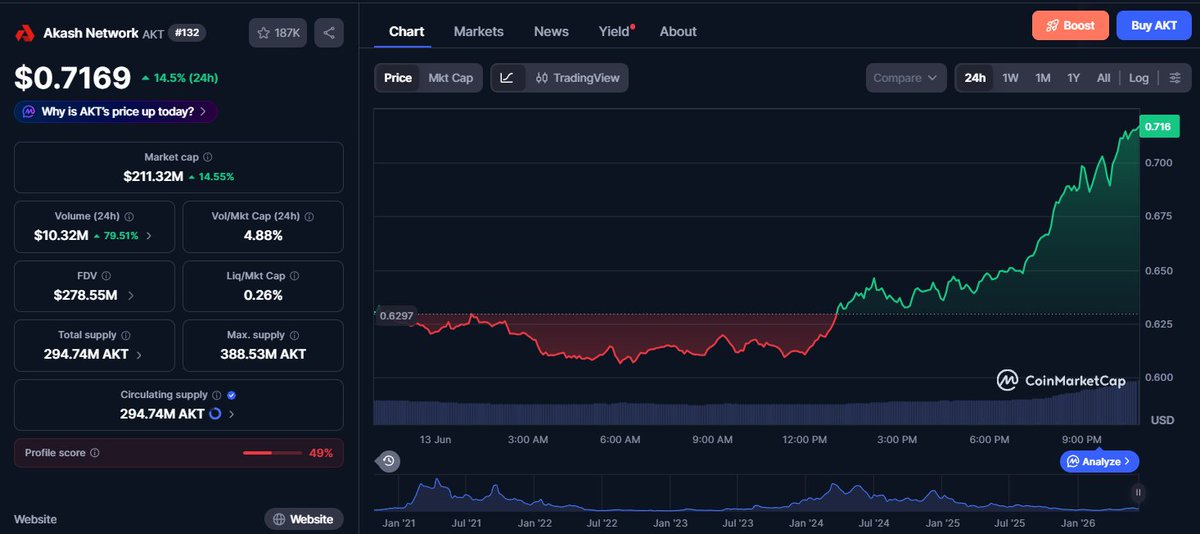This screenshot has width=1200, height=534.
Task: Click the Buy AKT button
Action: tap(1154, 25)
